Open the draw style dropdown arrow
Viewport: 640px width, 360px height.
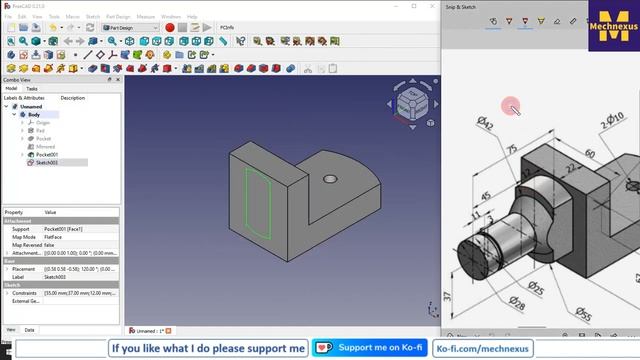click(44, 41)
